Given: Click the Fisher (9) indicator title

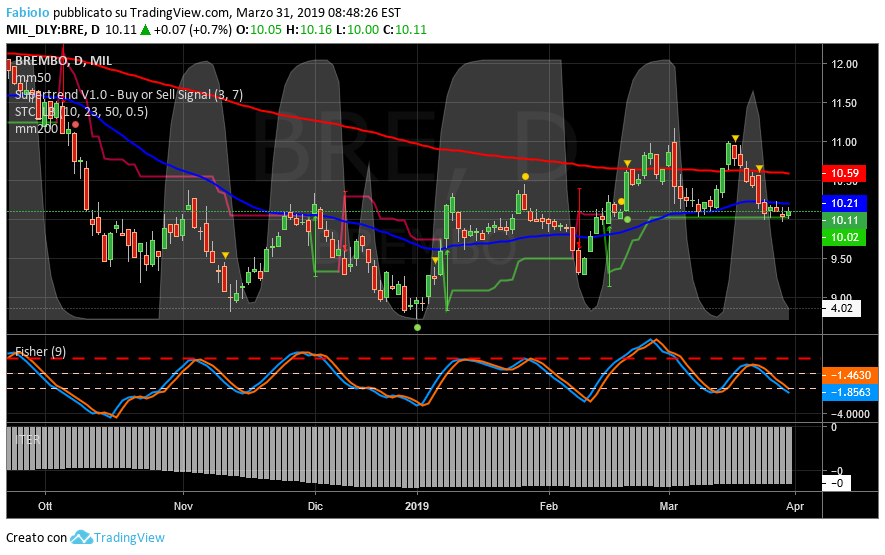Looking at the screenshot, I should click(40, 352).
